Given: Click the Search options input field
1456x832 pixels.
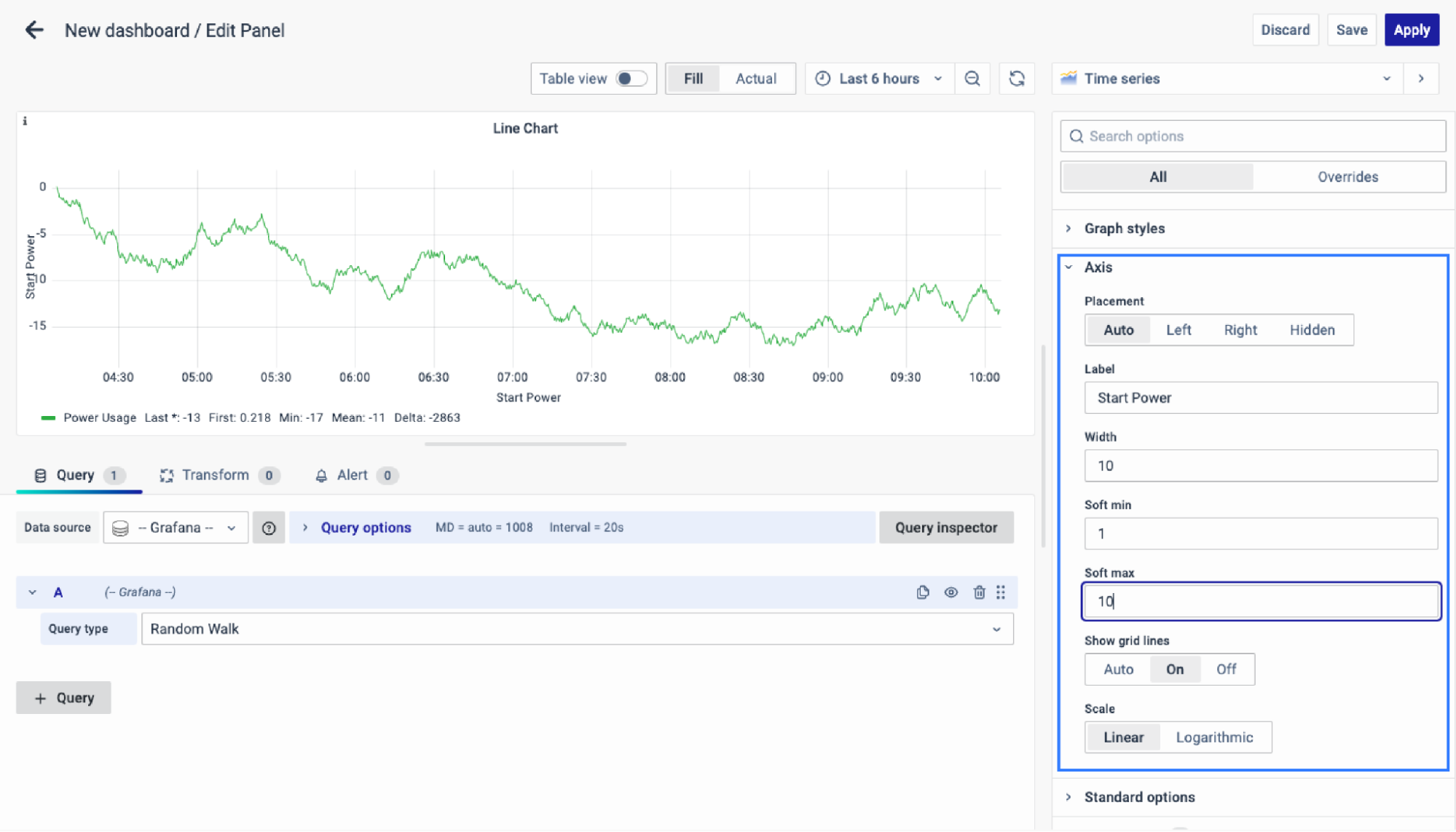Looking at the screenshot, I should [1253, 136].
